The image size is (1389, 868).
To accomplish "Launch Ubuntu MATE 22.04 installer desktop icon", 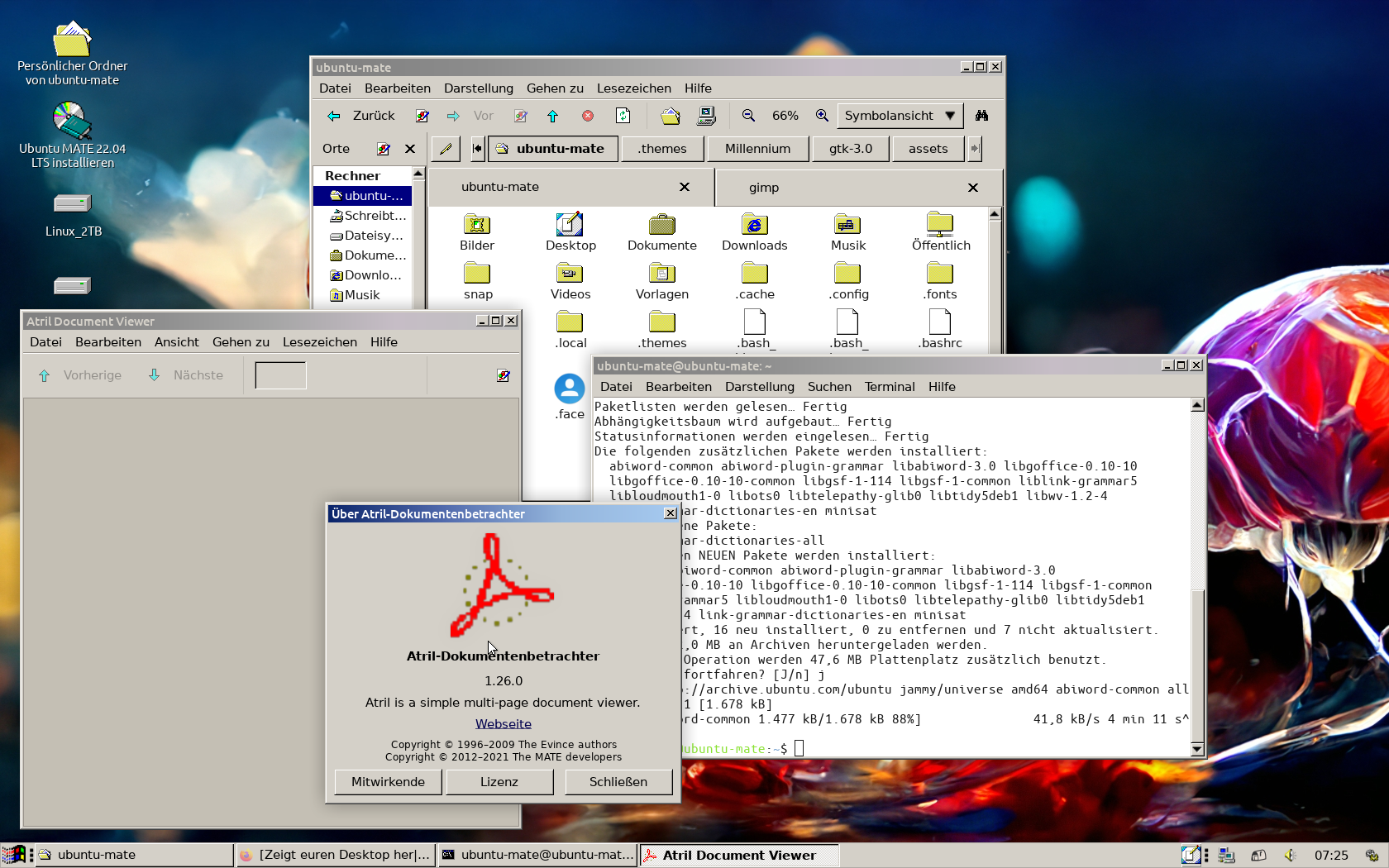I will 72,122.
